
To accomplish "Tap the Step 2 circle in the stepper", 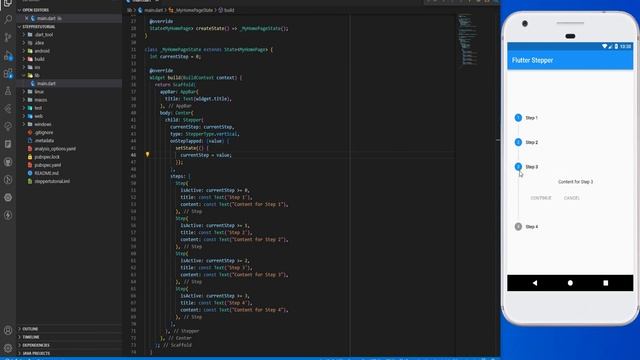I will pyautogui.click(x=518, y=142).
